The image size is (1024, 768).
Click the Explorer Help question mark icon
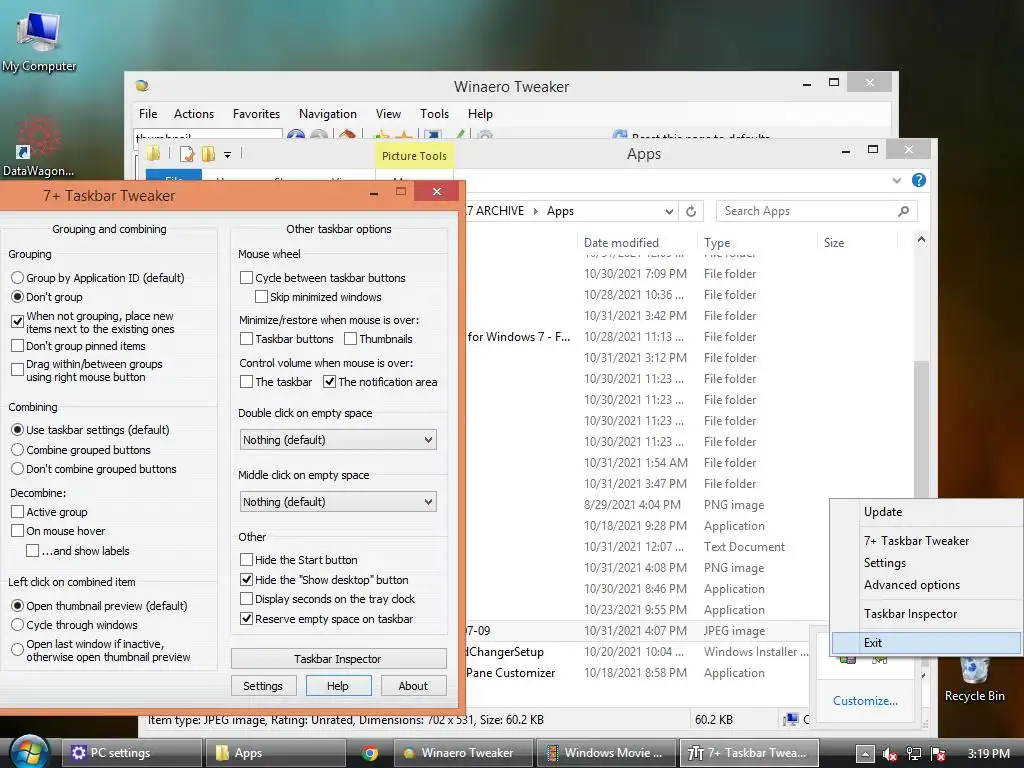pos(919,180)
